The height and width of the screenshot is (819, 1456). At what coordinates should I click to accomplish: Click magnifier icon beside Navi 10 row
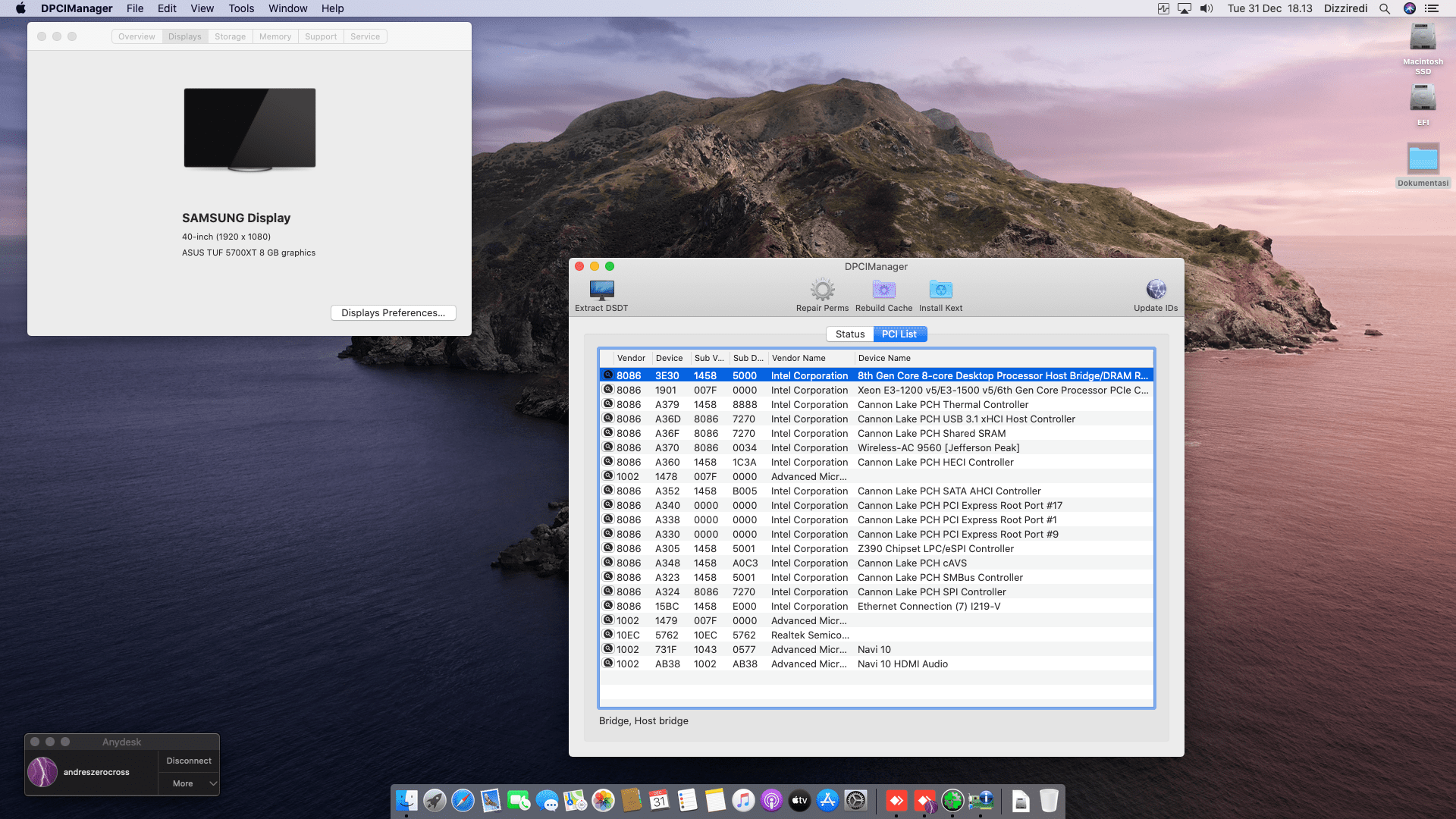(x=608, y=649)
